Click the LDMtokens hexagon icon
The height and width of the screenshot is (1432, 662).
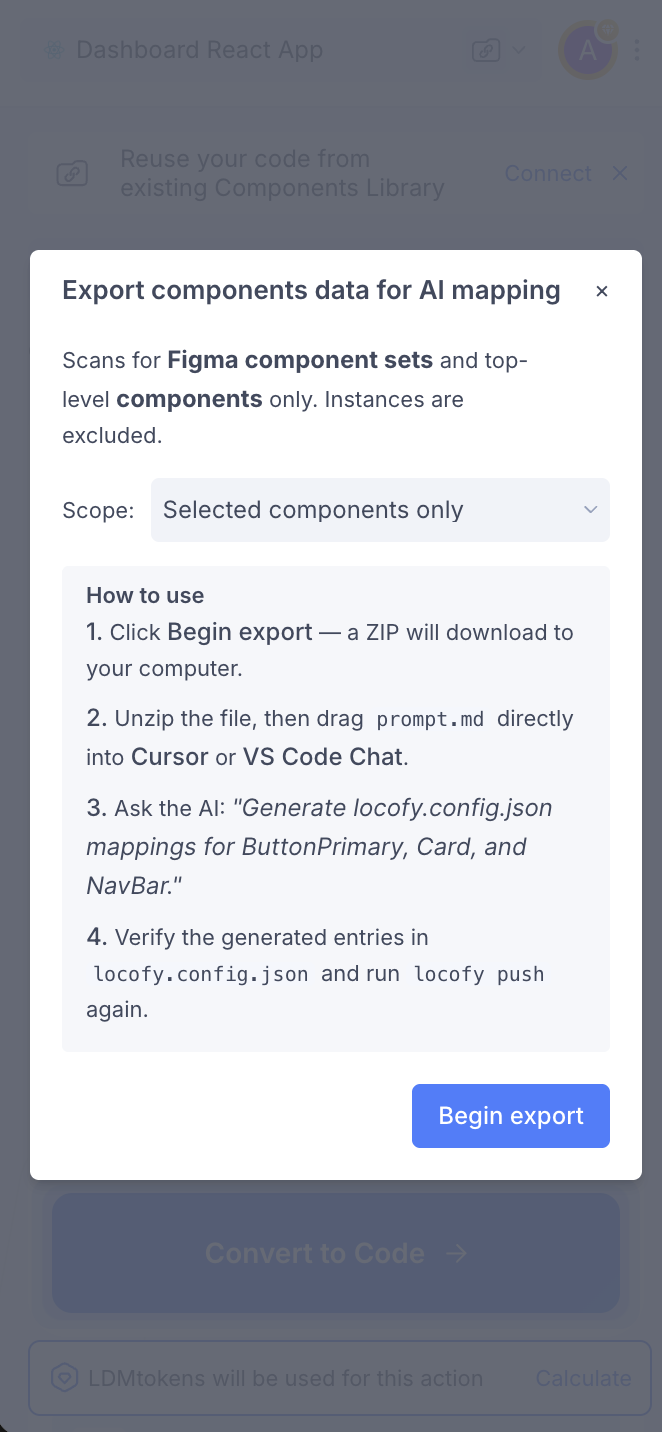pos(64,1378)
